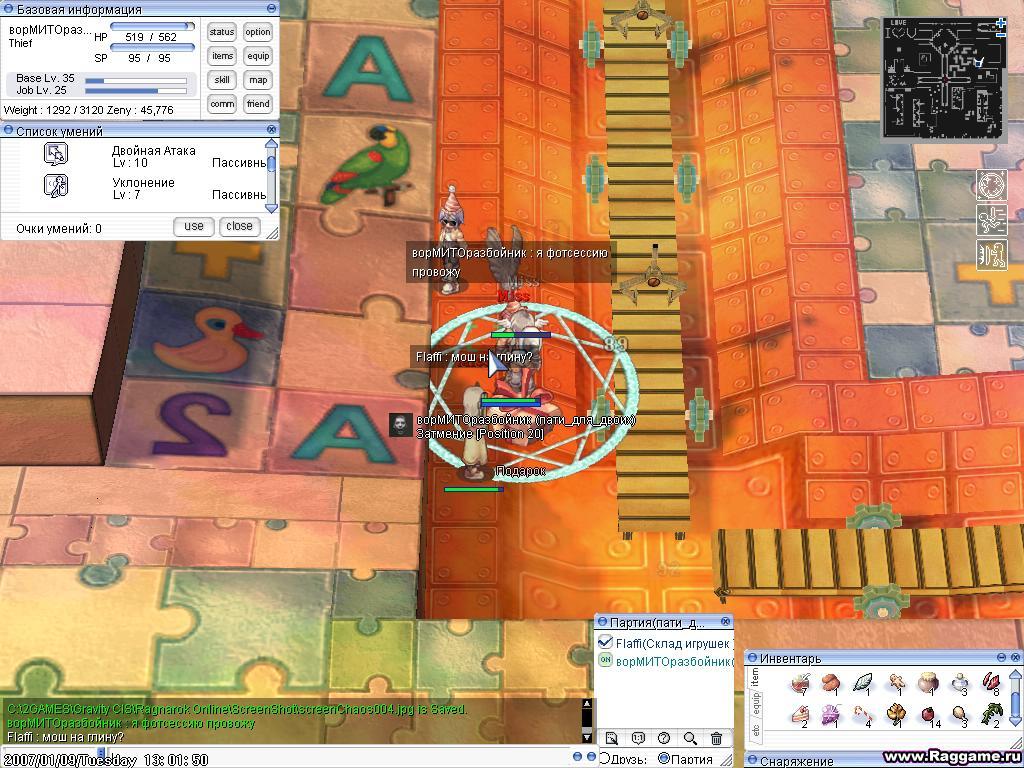
Task: Toggle the Flaffi party member checkbox
Action: click(605, 643)
